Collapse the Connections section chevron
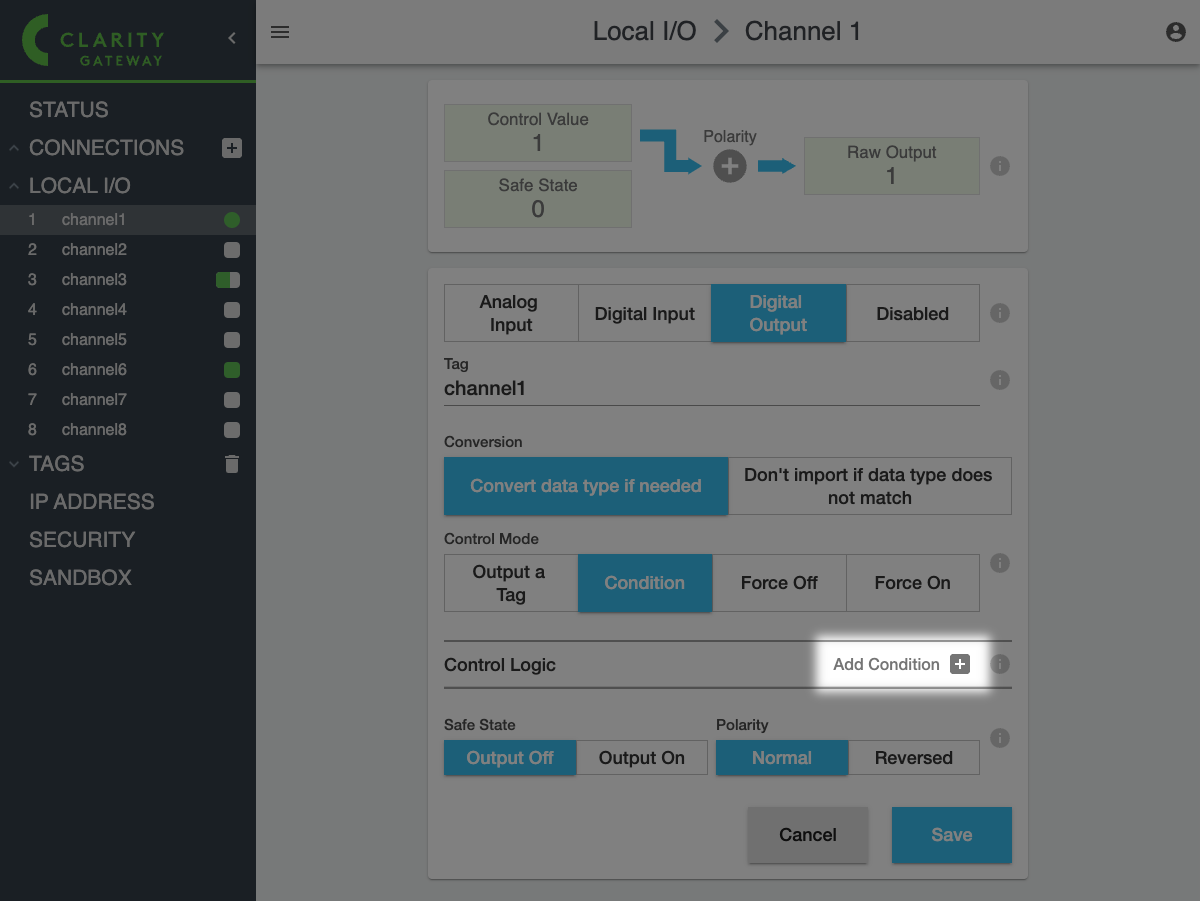 (x=14, y=148)
